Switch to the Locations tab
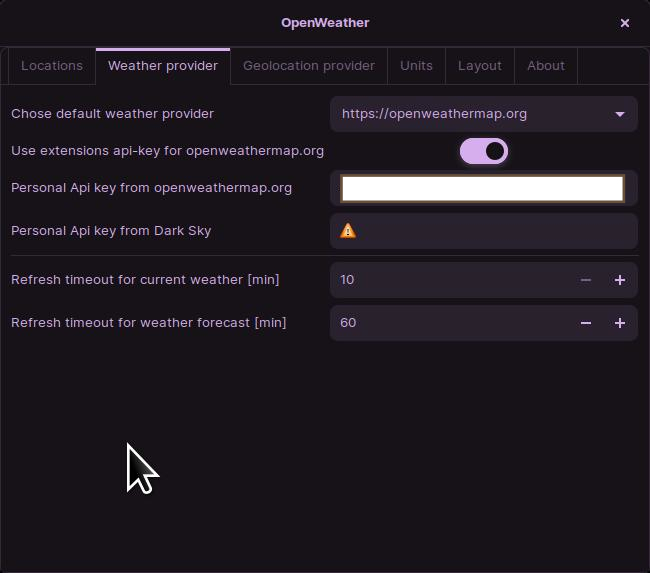Viewport: 650px width, 573px height. click(52, 66)
